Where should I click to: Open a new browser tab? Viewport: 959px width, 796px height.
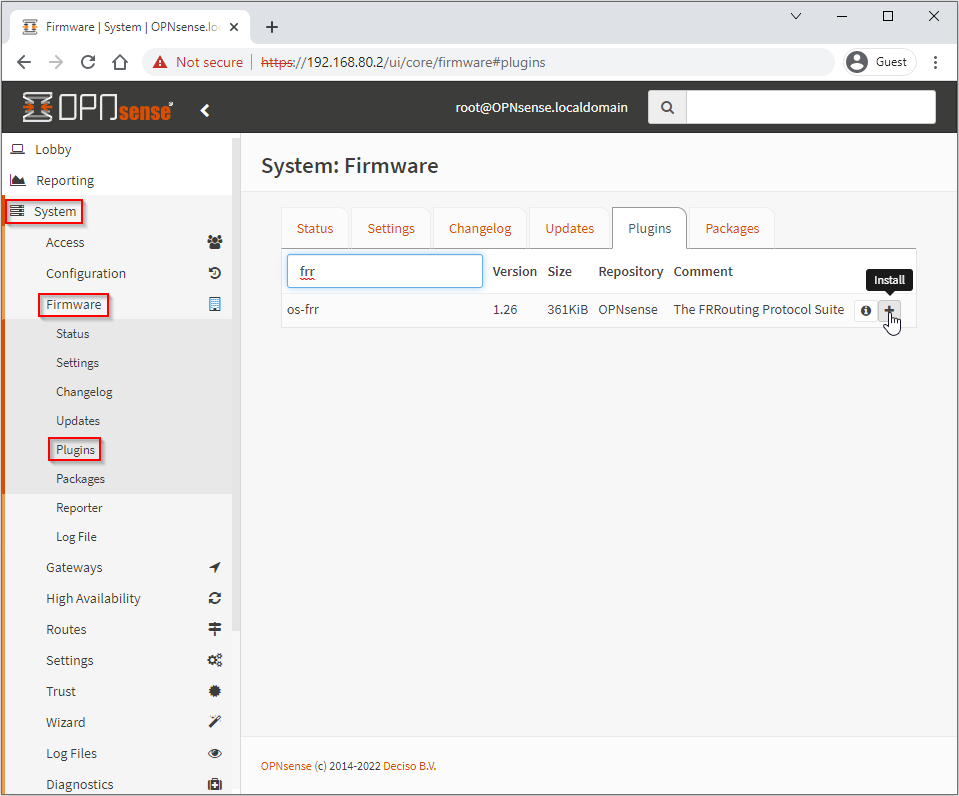272,27
